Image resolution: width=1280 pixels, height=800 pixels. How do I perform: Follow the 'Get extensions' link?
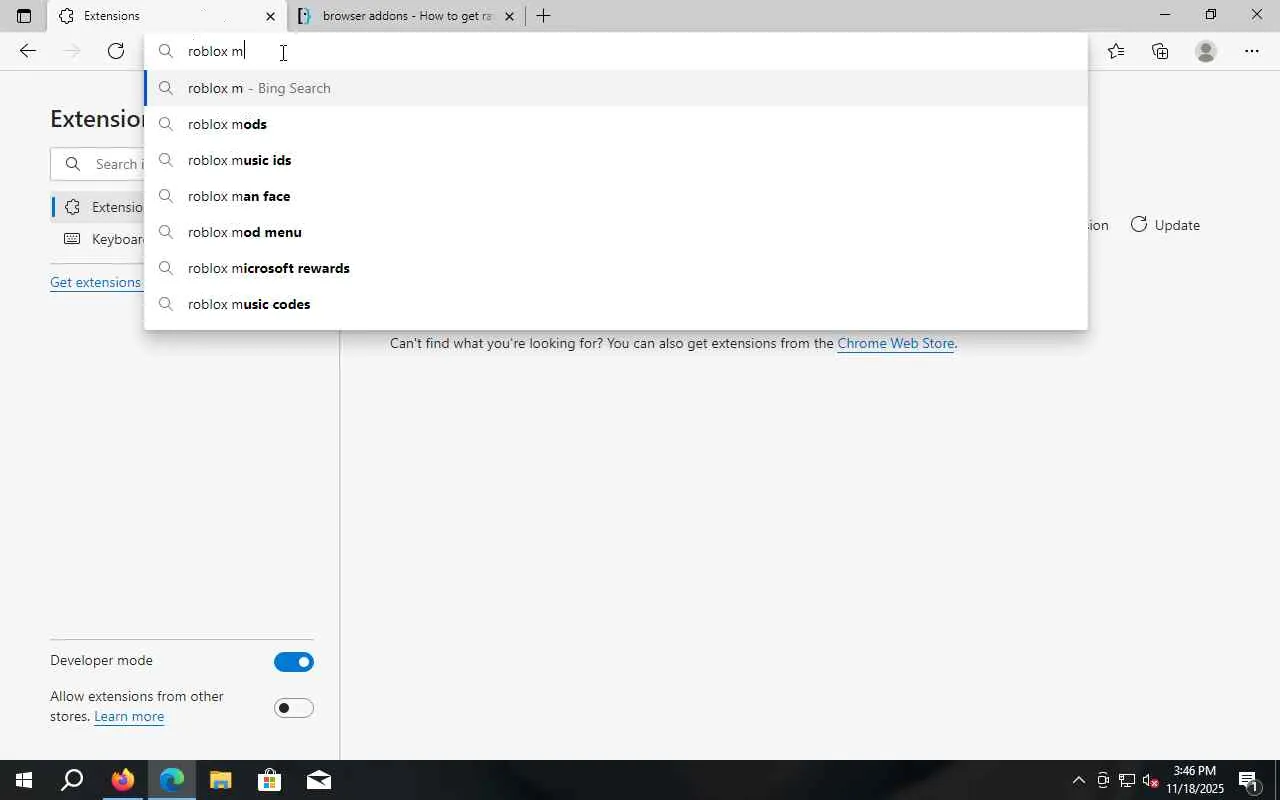tap(96, 282)
